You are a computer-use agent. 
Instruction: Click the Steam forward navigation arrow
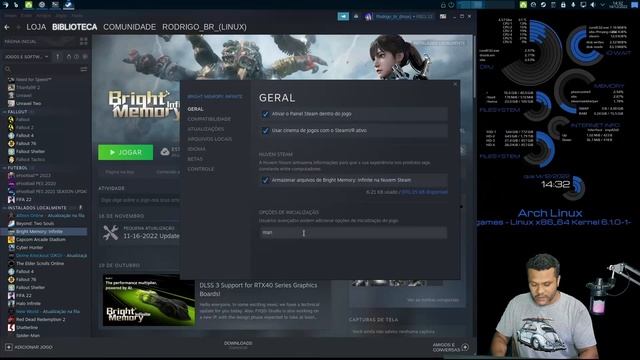click(x=18, y=27)
